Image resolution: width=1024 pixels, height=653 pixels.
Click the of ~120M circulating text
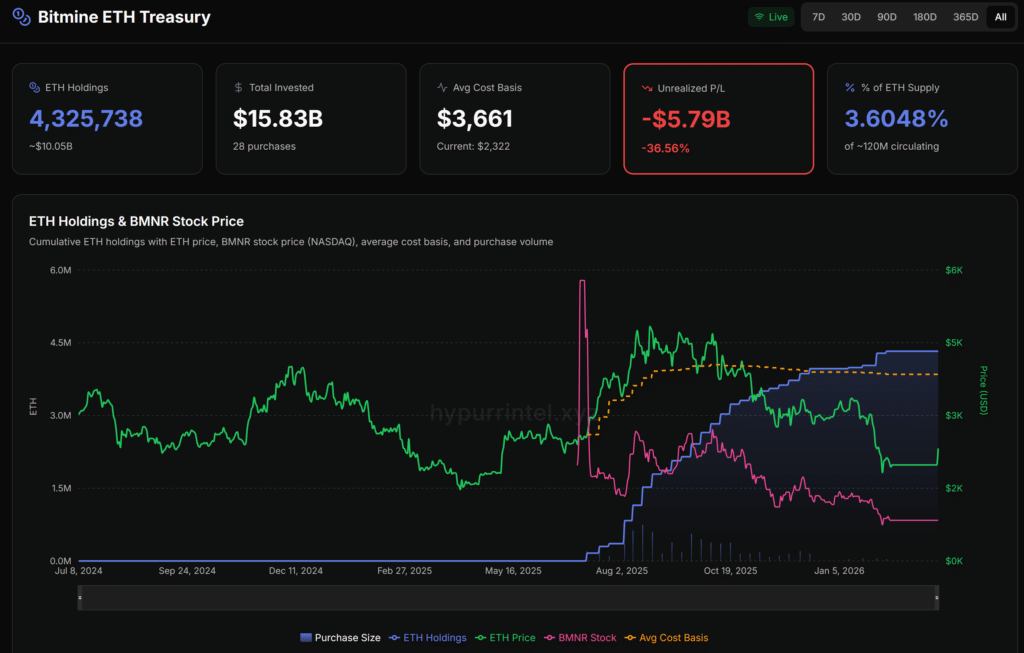(891, 146)
